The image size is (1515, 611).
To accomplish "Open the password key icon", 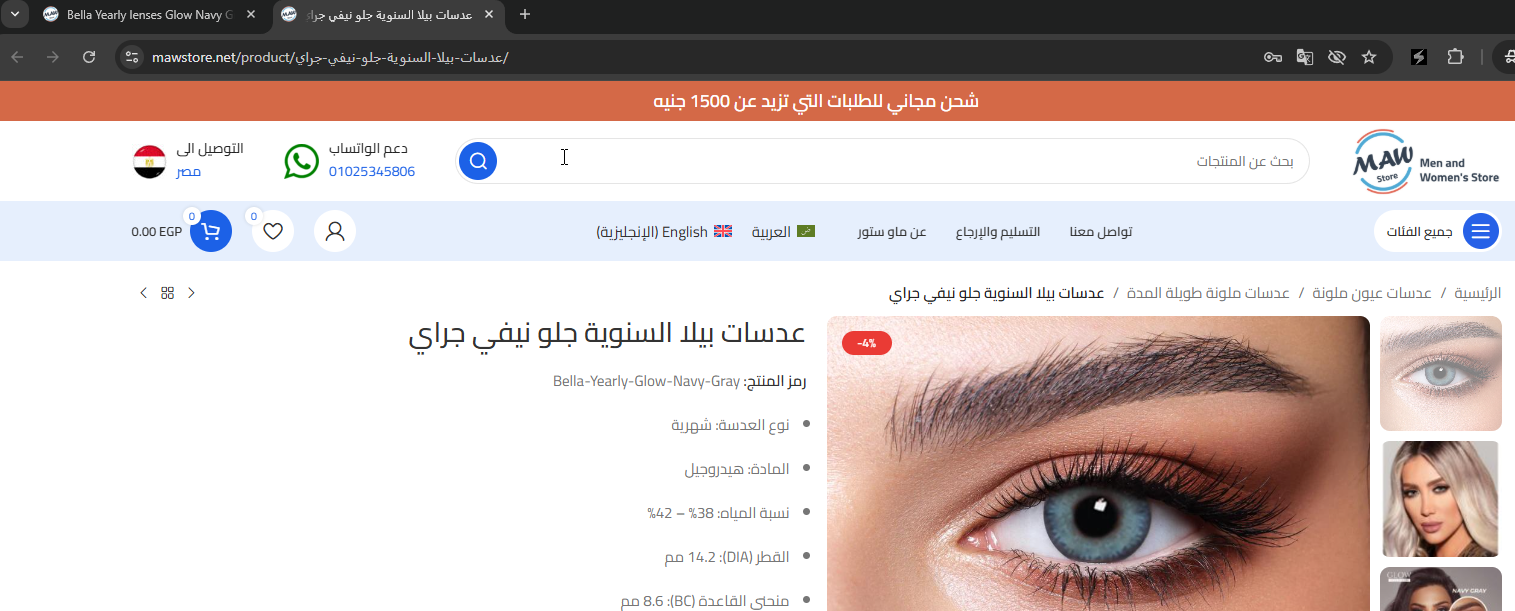I will click(x=1273, y=57).
